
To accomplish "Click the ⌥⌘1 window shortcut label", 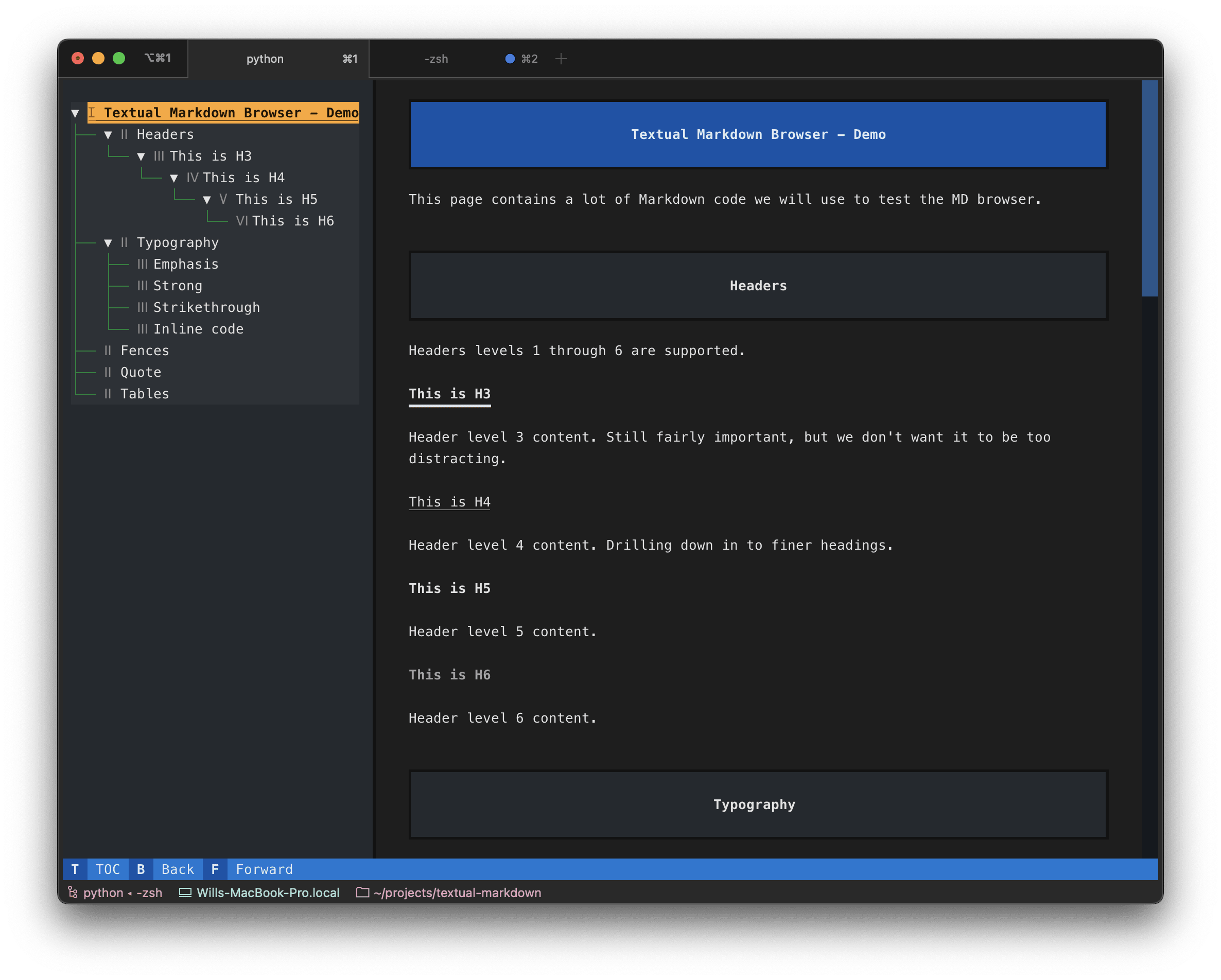I will [158, 58].
